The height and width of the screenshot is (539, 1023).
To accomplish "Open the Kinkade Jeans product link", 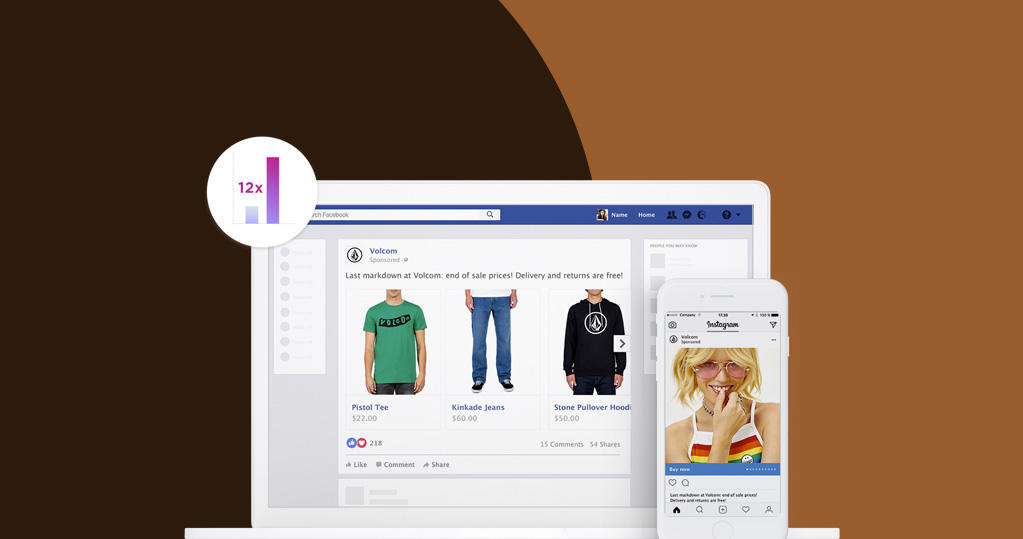I will click(478, 408).
